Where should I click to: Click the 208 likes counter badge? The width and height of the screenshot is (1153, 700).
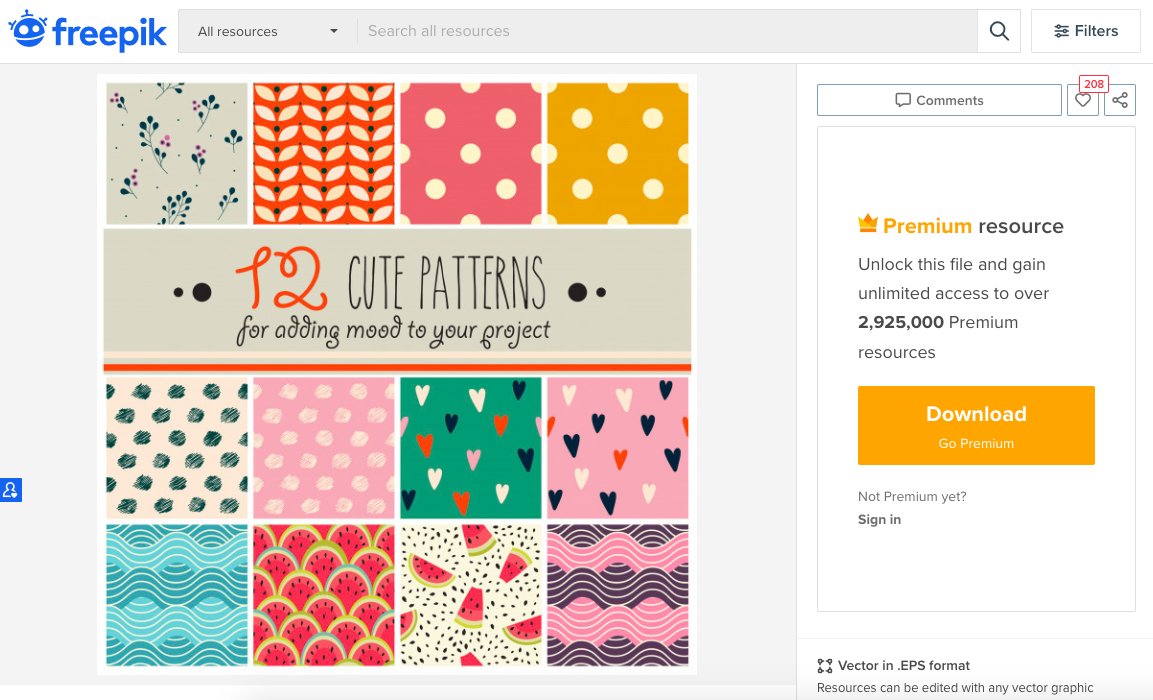[1094, 84]
